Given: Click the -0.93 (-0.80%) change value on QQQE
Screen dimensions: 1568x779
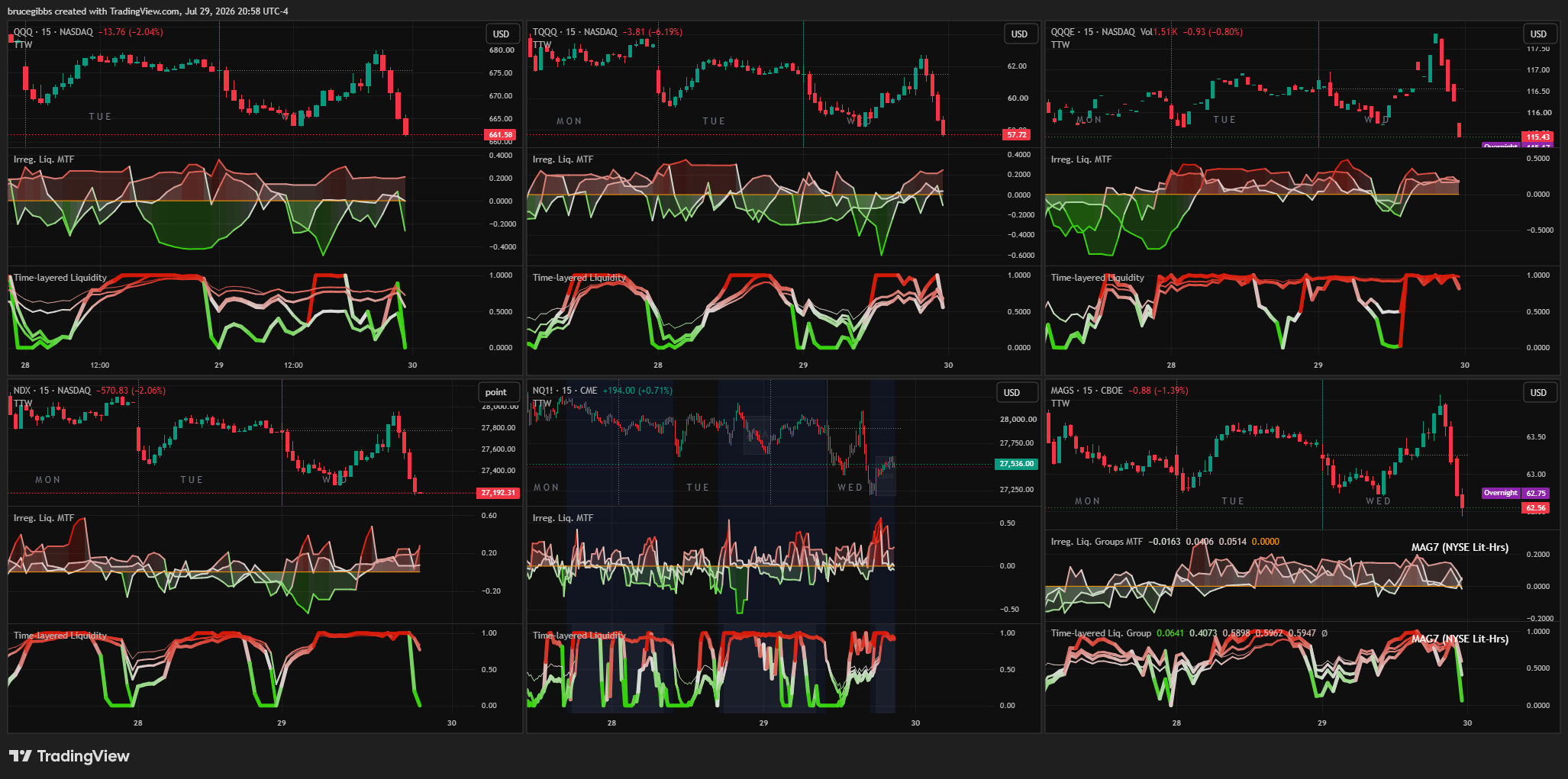Looking at the screenshot, I should click(1213, 32).
